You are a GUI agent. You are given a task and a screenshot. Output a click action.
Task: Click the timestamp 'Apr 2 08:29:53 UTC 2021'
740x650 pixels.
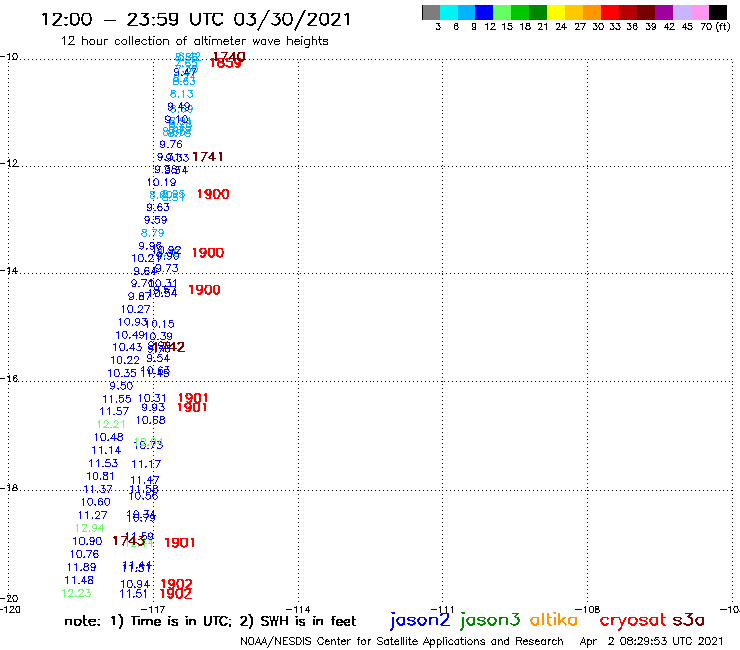[x=651, y=641]
